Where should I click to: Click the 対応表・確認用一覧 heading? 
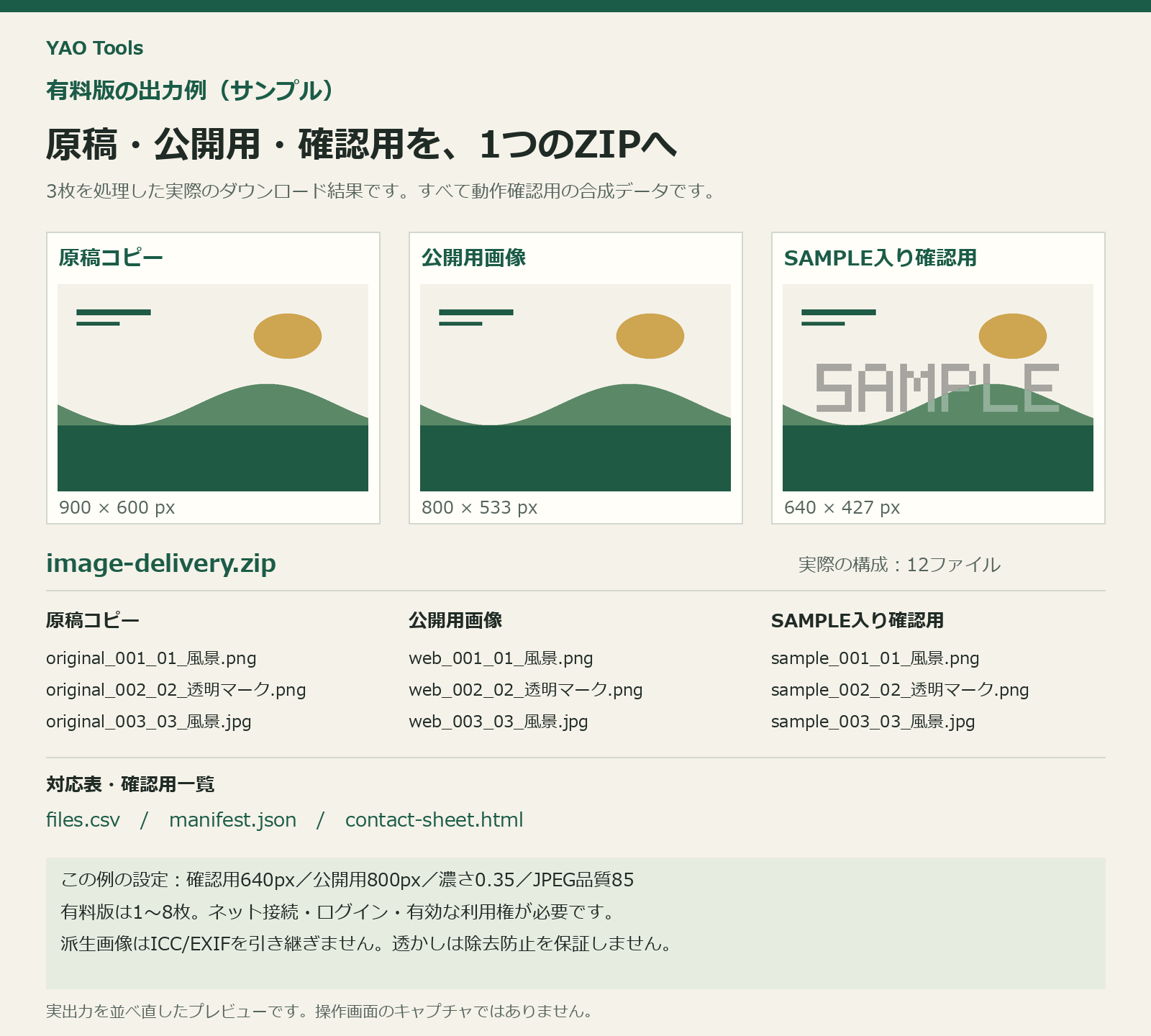pyautogui.click(x=130, y=784)
